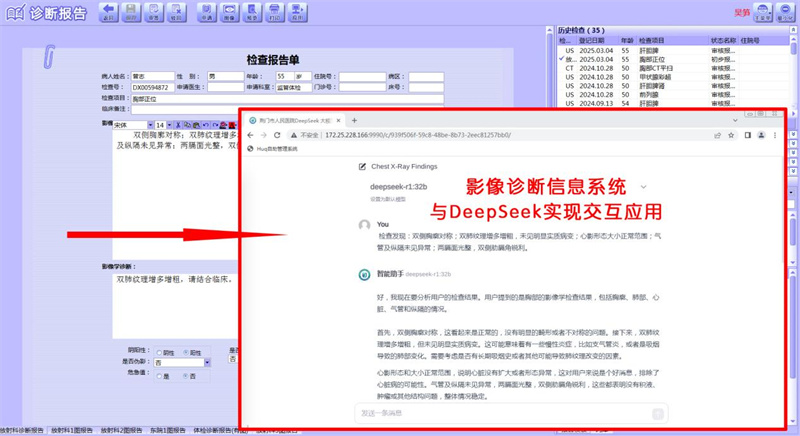800x436 pixels.
Task: Open a new browser tab with plus
Action: click(x=354, y=121)
